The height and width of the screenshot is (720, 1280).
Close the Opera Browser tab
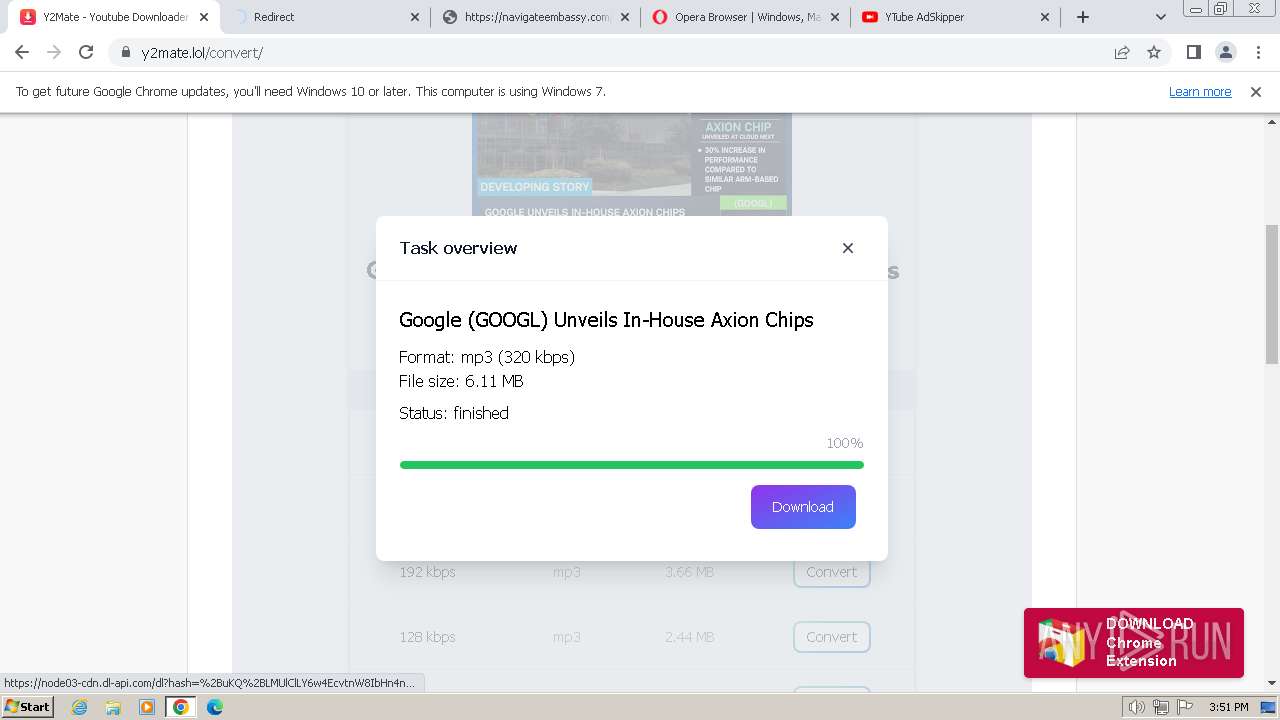pyautogui.click(x=835, y=17)
